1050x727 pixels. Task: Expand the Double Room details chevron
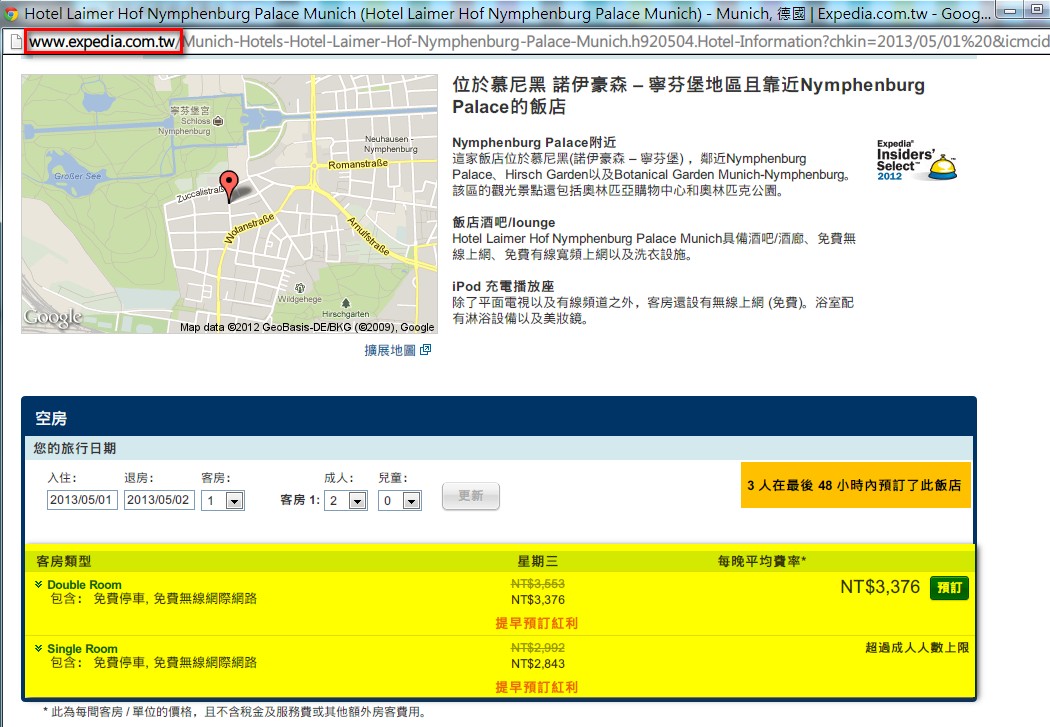point(39,584)
